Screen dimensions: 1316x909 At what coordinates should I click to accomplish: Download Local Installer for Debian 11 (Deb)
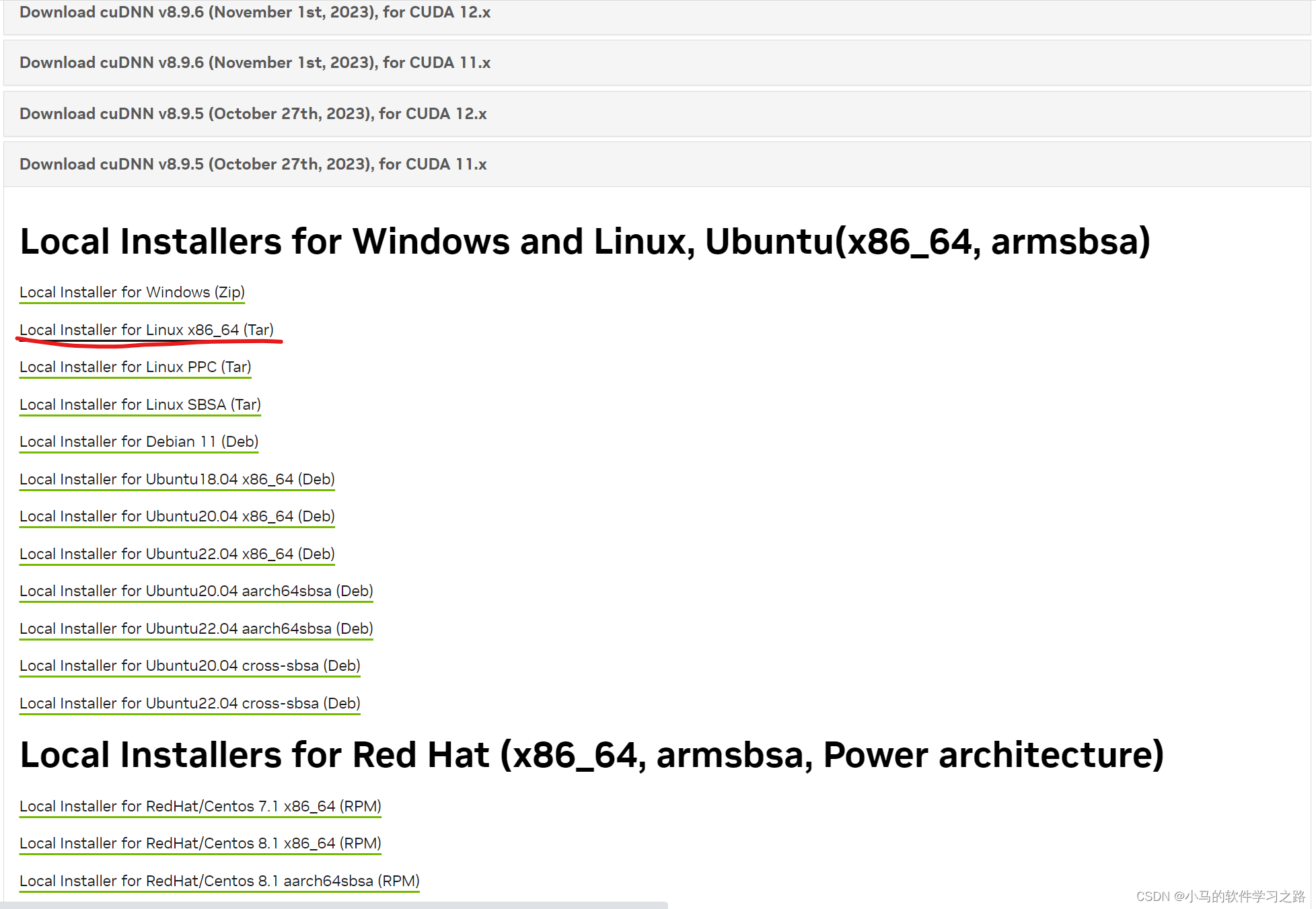tap(139, 441)
